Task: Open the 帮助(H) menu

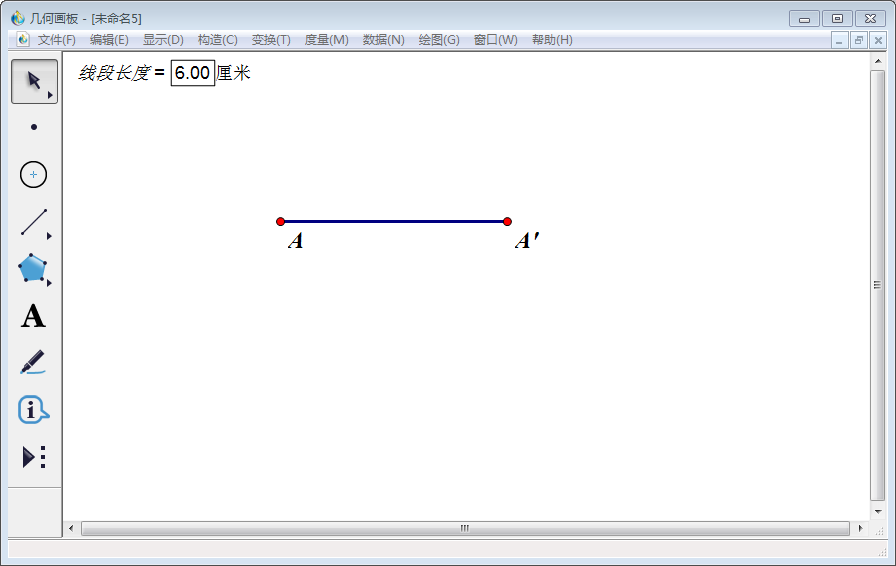Action: [x=552, y=40]
